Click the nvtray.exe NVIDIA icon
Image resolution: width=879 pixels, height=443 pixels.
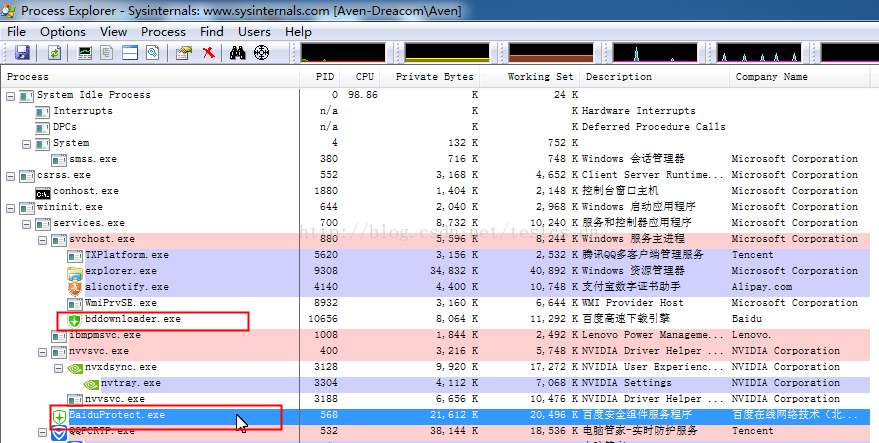[91, 384]
